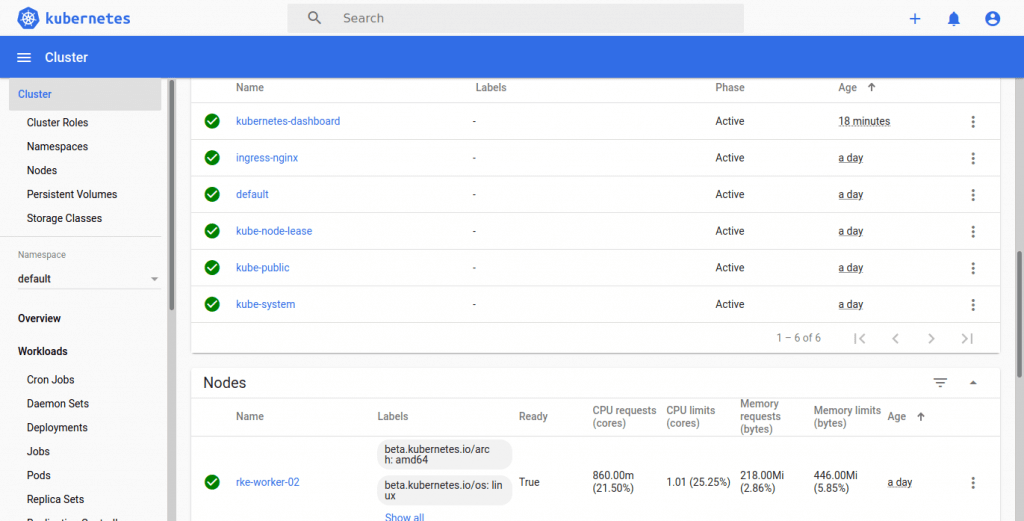Open the notifications bell

click(953, 18)
